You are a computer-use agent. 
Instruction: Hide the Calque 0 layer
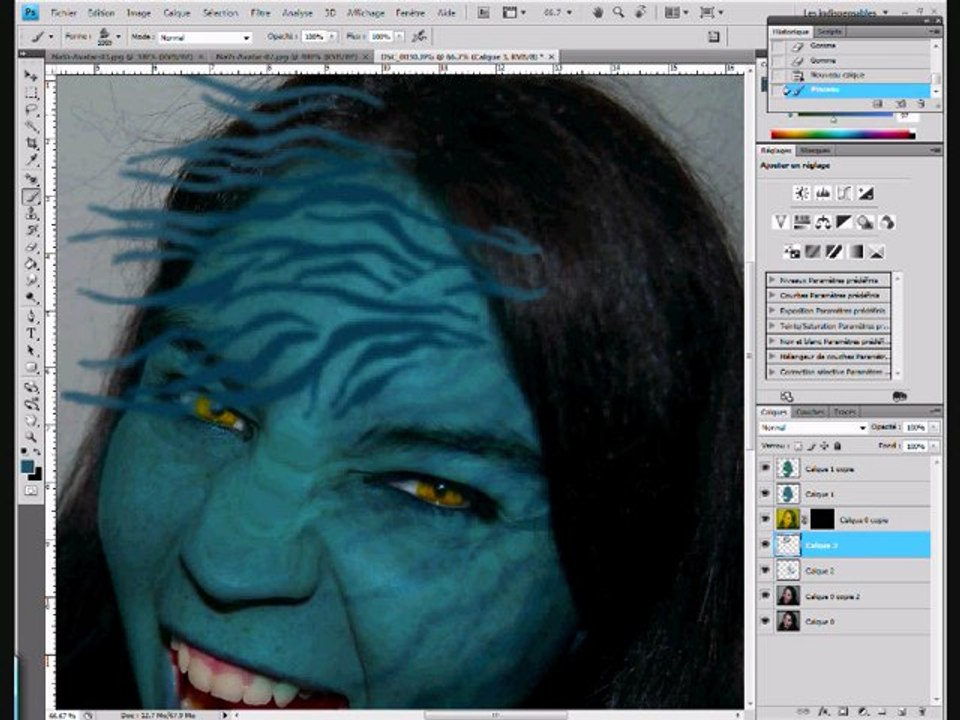point(765,621)
